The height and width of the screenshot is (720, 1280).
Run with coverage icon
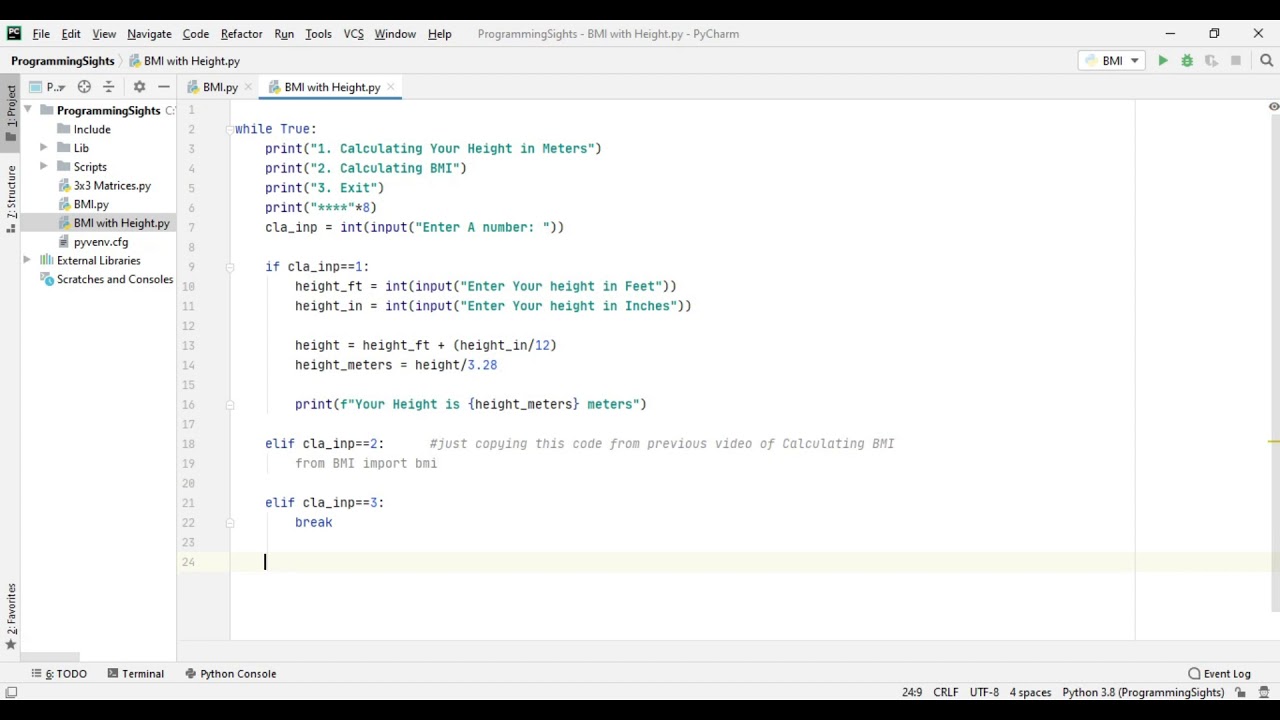click(x=1211, y=61)
